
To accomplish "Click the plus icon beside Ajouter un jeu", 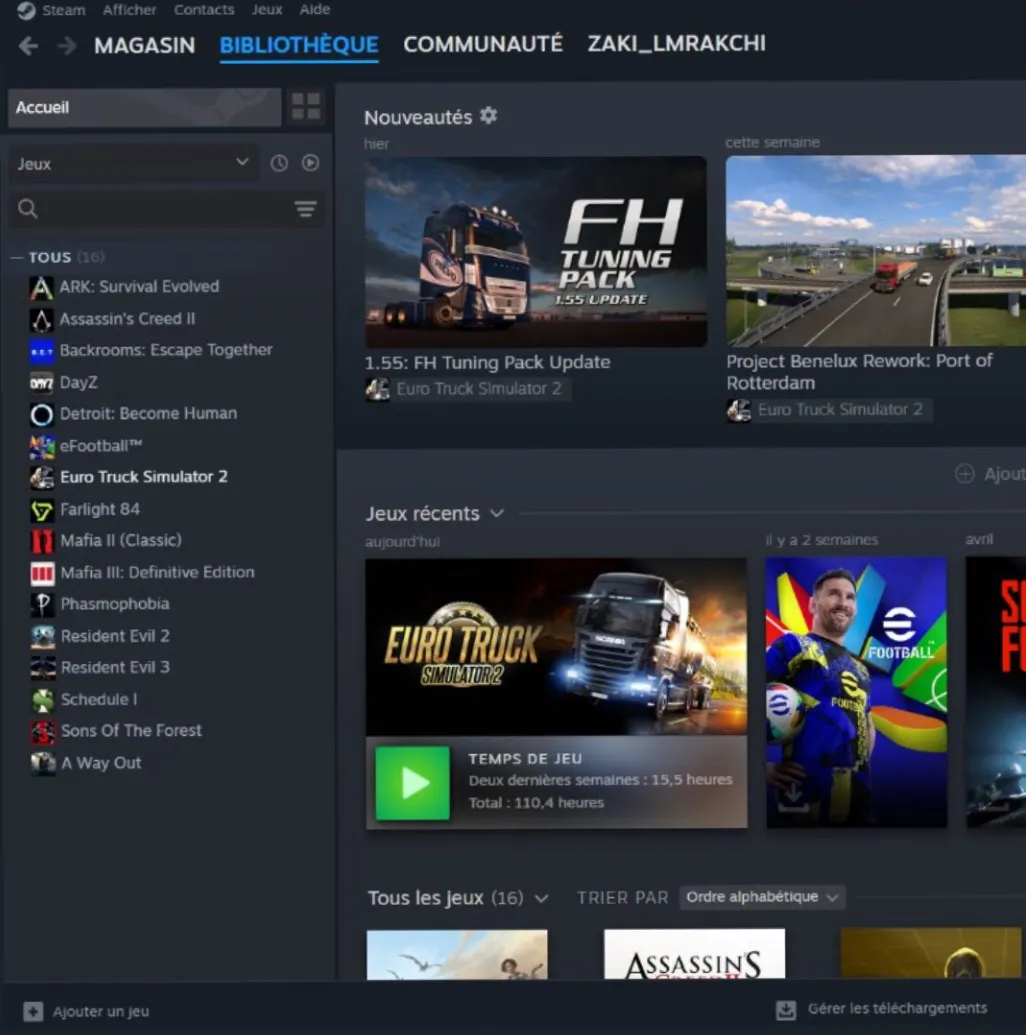I will coord(33,1011).
